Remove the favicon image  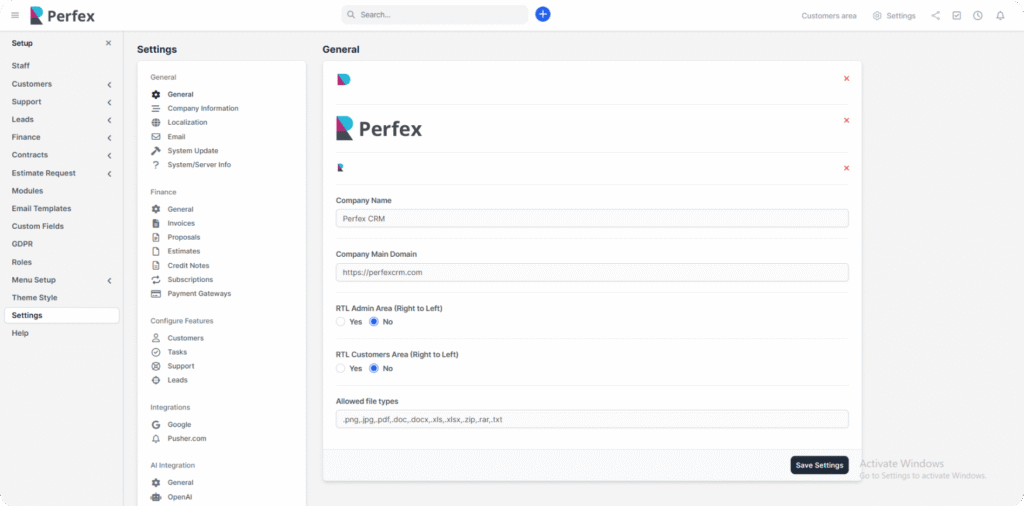tap(846, 168)
